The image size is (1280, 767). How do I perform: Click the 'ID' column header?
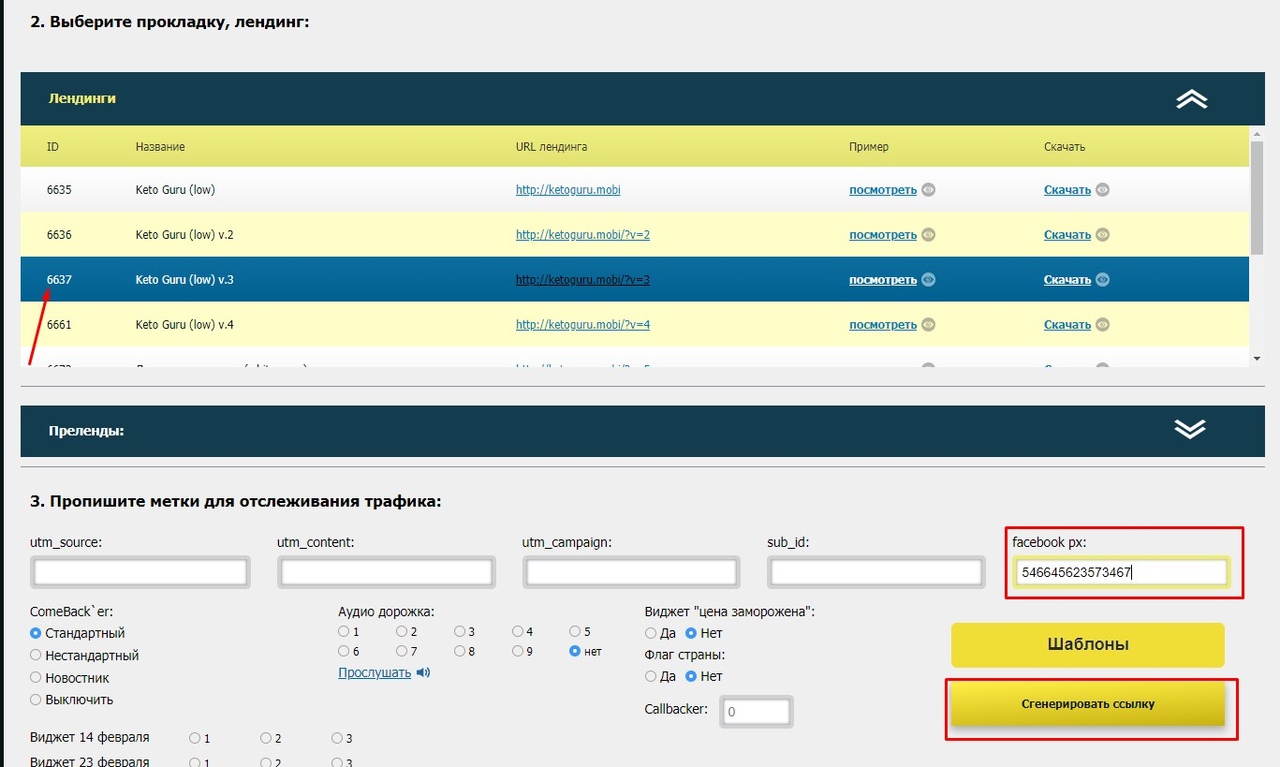point(53,147)
